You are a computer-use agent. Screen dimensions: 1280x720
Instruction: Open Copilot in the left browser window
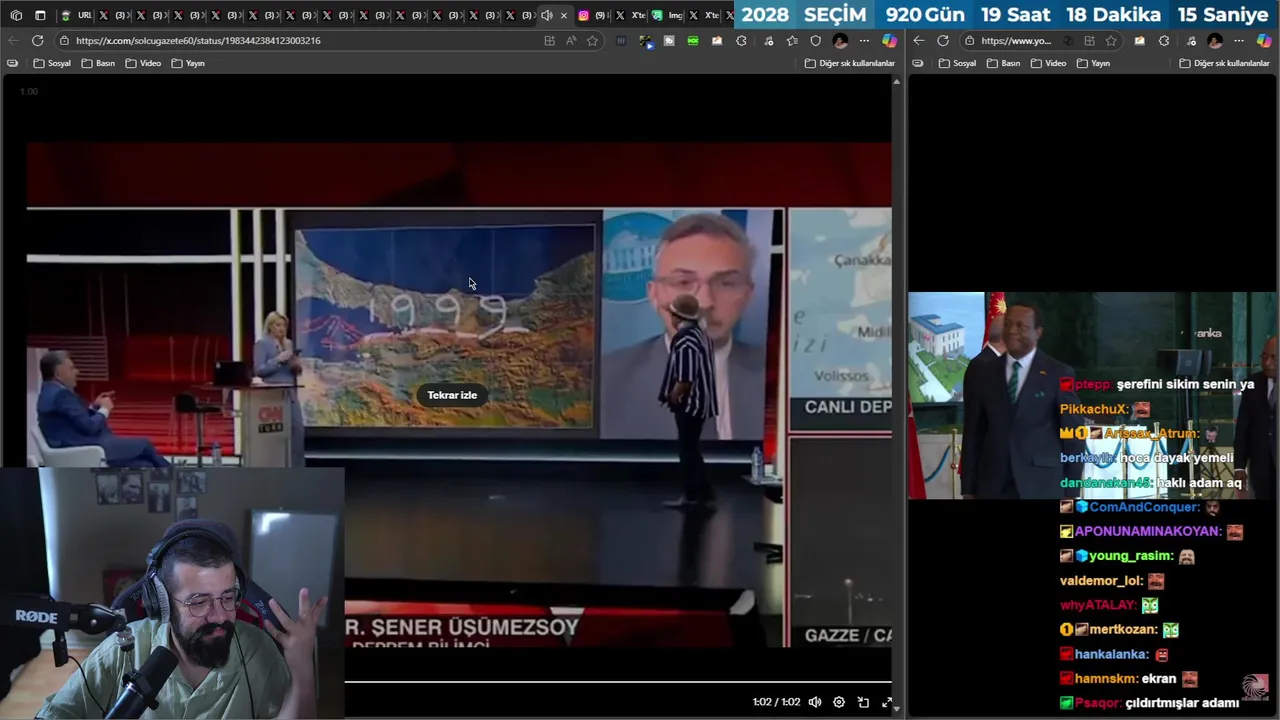point(888,41)
